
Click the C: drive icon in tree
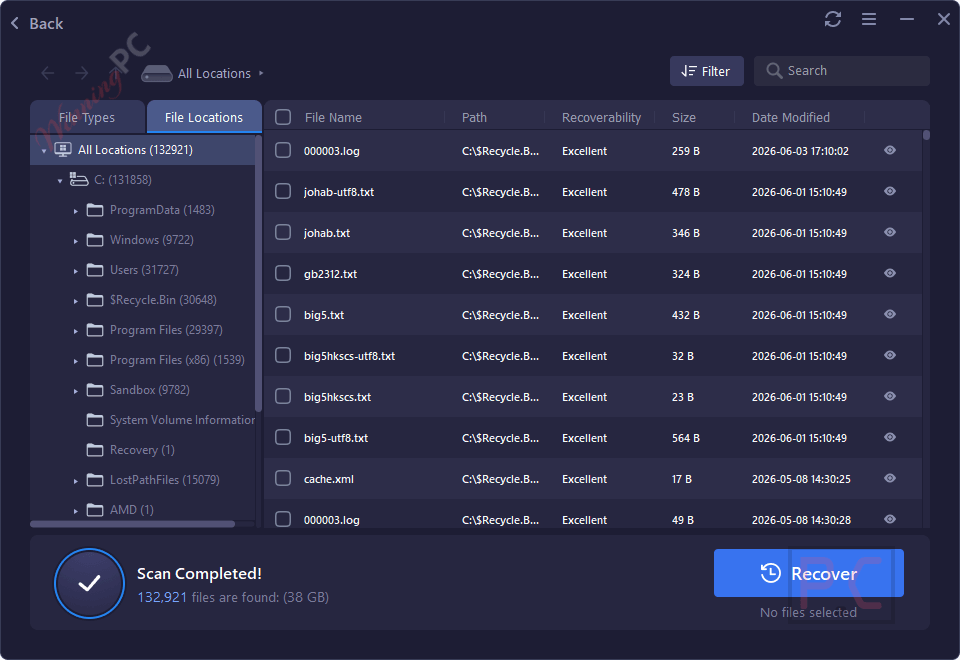click(78, 179)
